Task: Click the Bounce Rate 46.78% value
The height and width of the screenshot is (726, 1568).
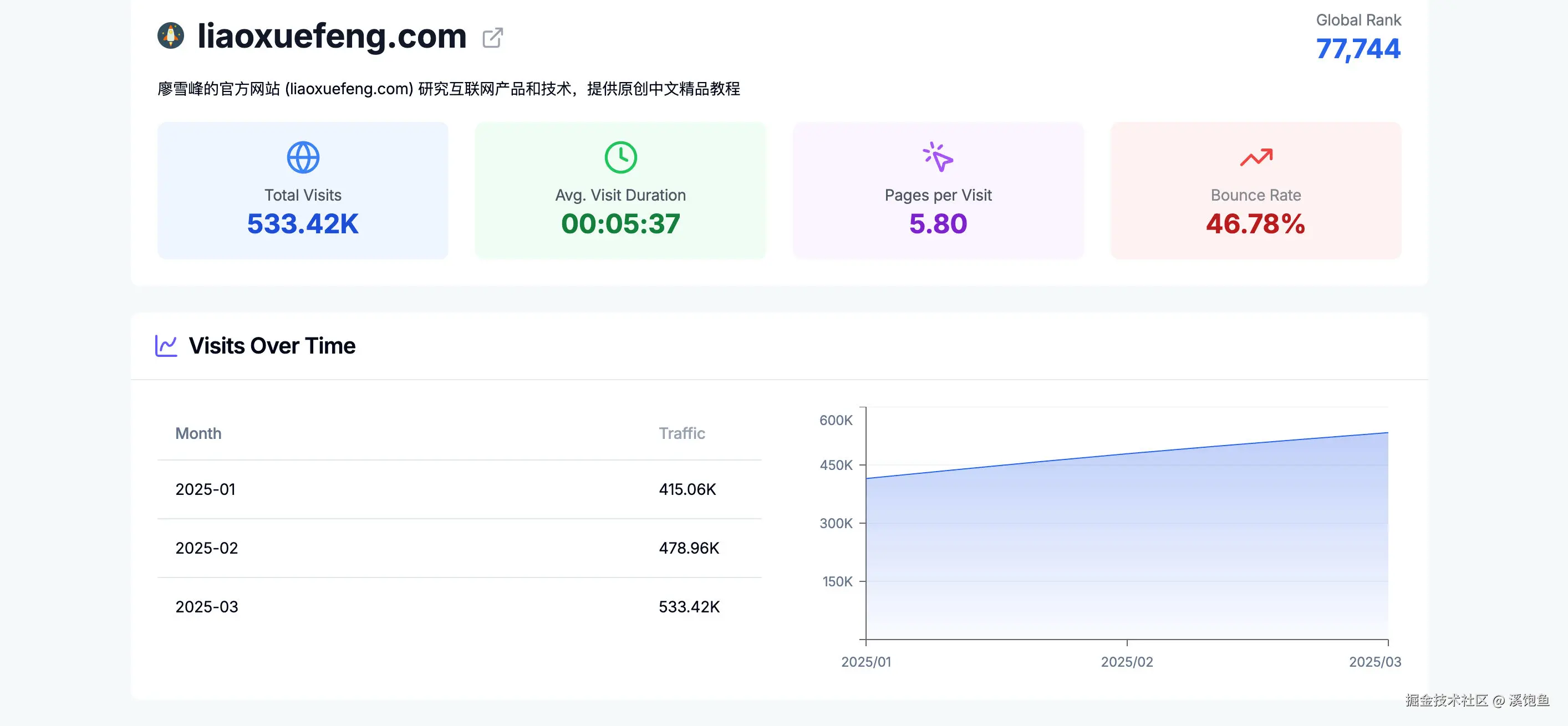Action: click(1255, 224)
